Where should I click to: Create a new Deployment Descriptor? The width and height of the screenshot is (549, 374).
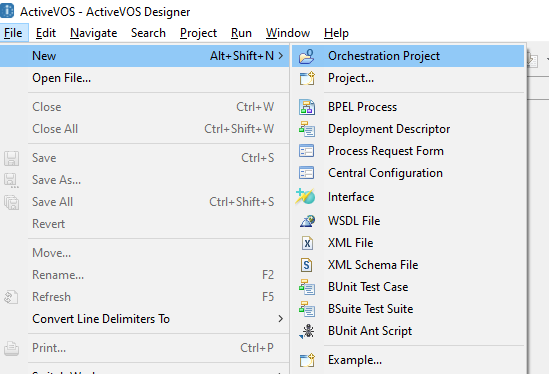pos(408,129)
